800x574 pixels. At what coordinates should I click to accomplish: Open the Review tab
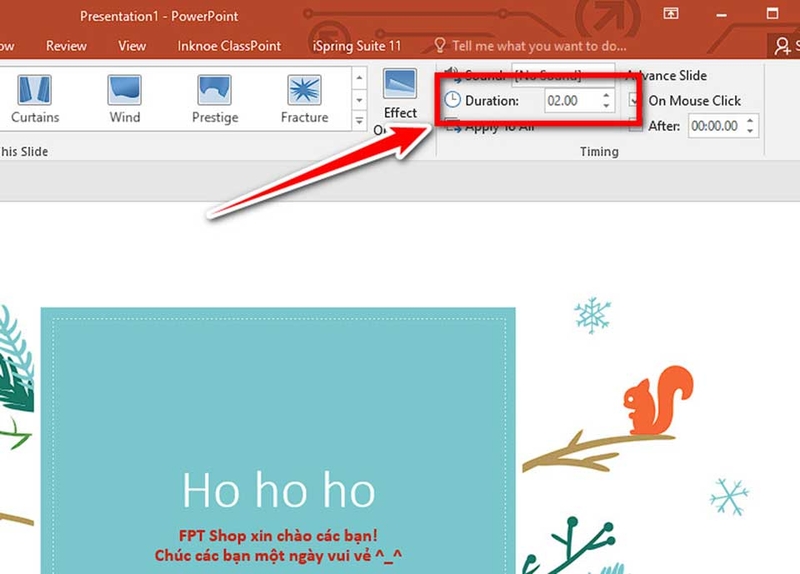coord(66,46)
